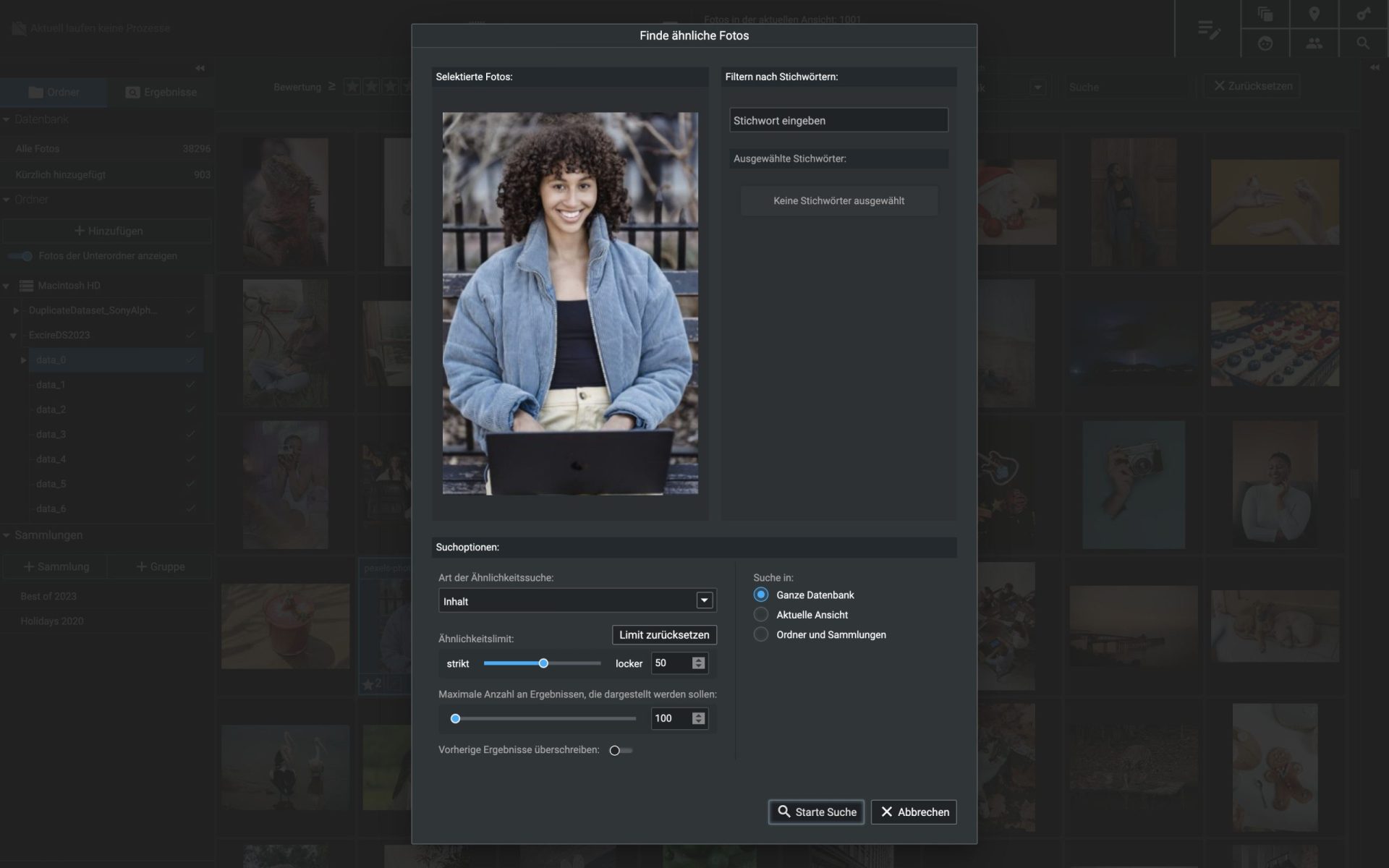Click the location pin icon
The height and width of the screenshot is (868, 1389).
click(1314, 14)
